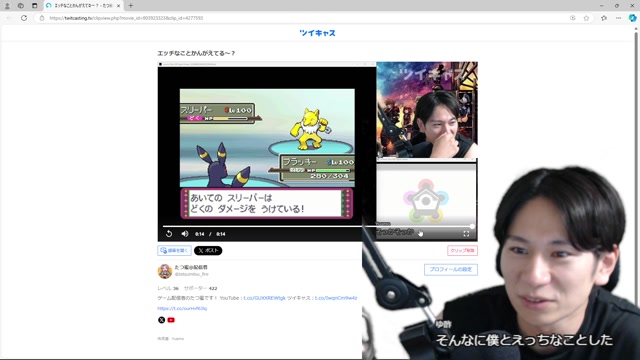Click the X (Twitter) profile icon

[x=162, y=320]
